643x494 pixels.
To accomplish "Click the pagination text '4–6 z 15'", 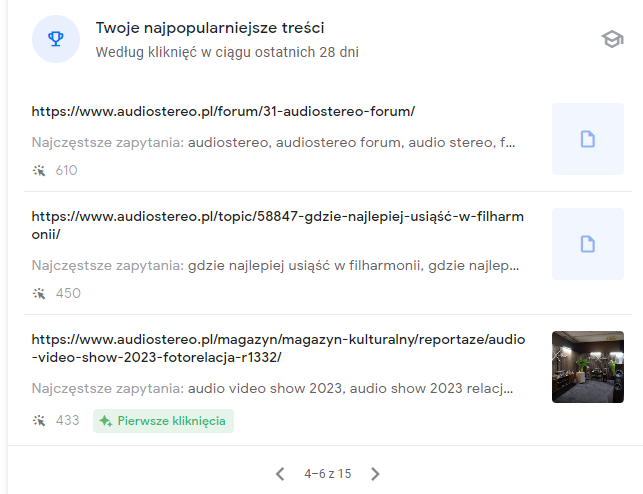I will click(328, 474).
